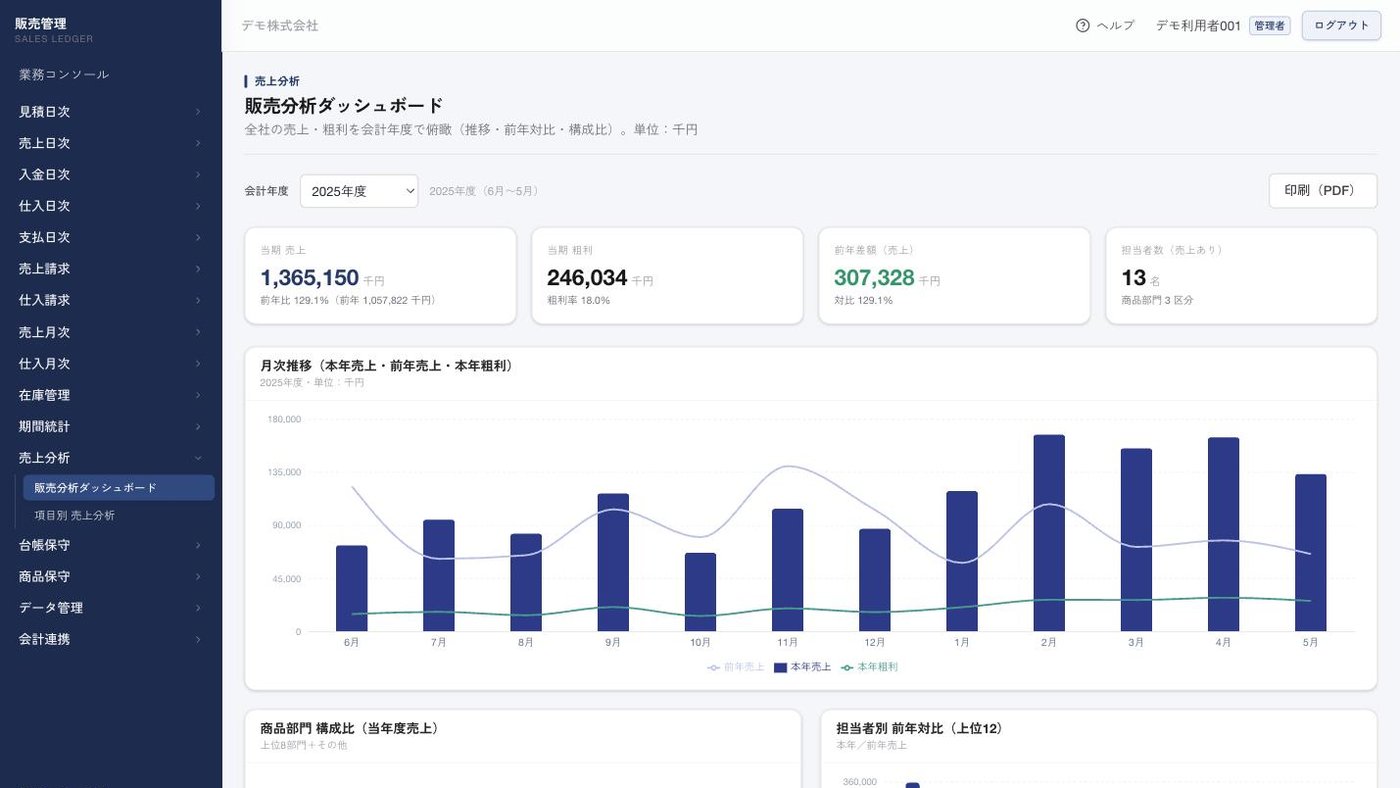Toggle 本年粗利 series in chart legend
Viewport: 1400px width, 788px height.
869,667
